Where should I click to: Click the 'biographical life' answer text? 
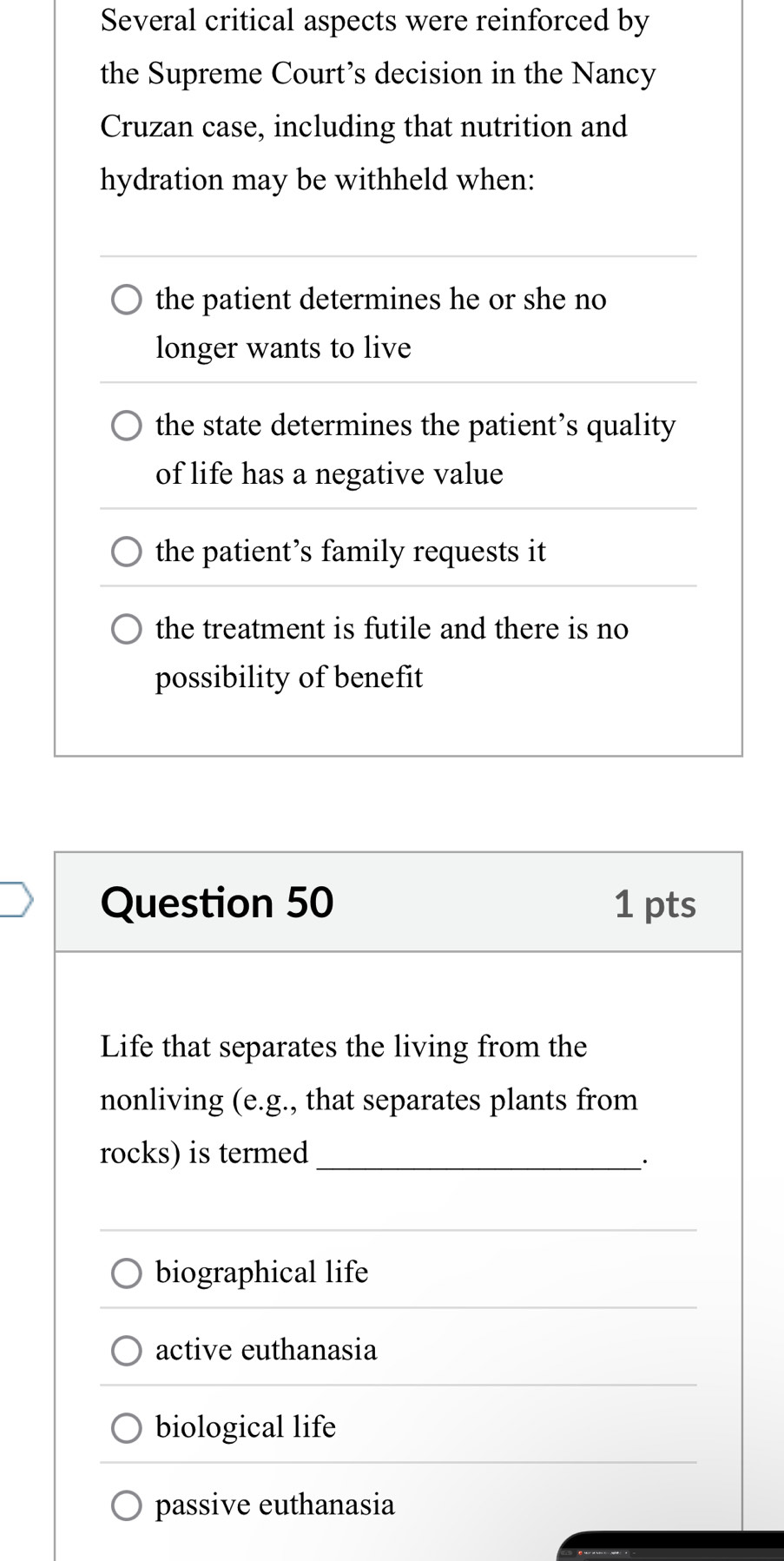tap(262, 1273)
